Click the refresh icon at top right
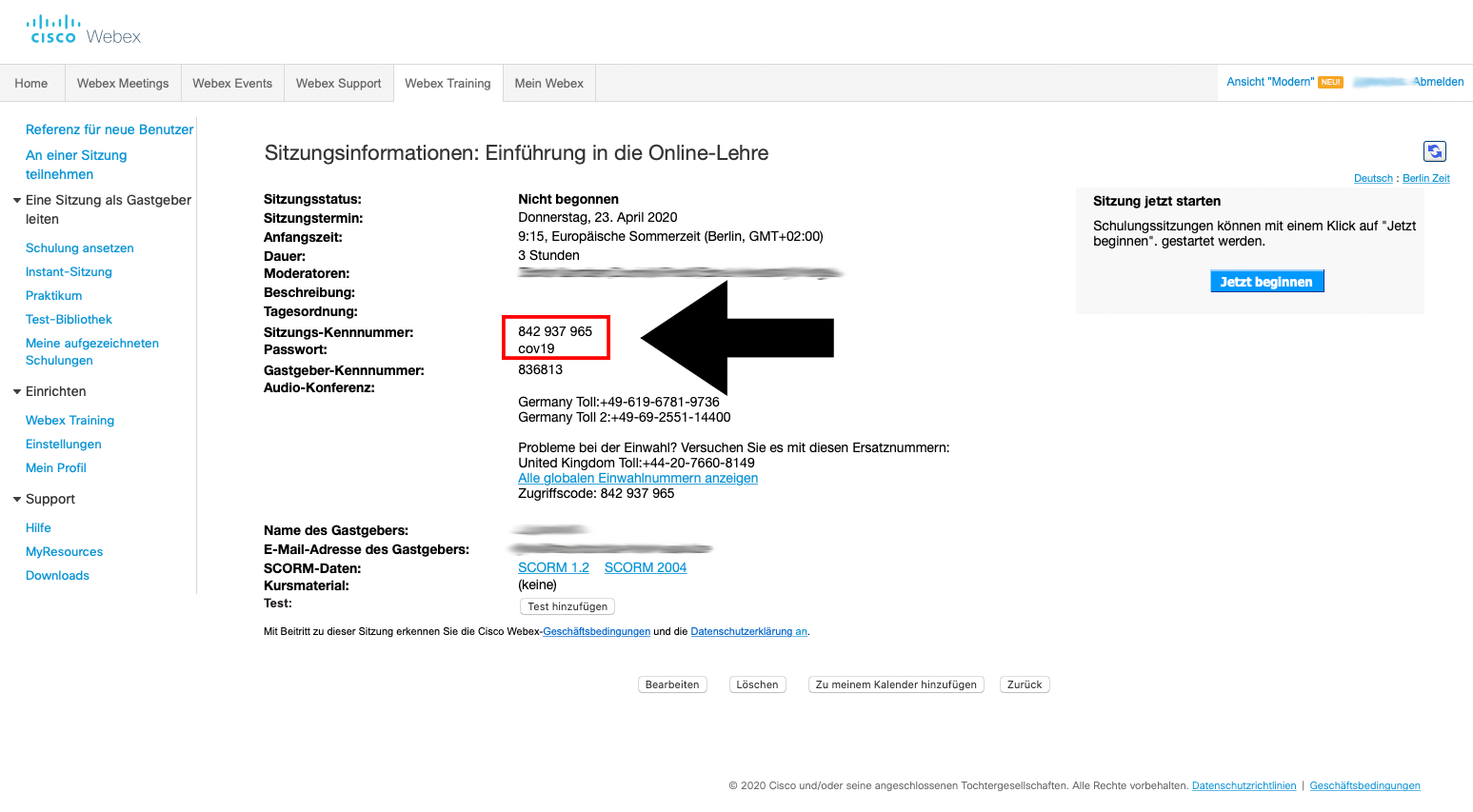 [x=1434, y=151]
